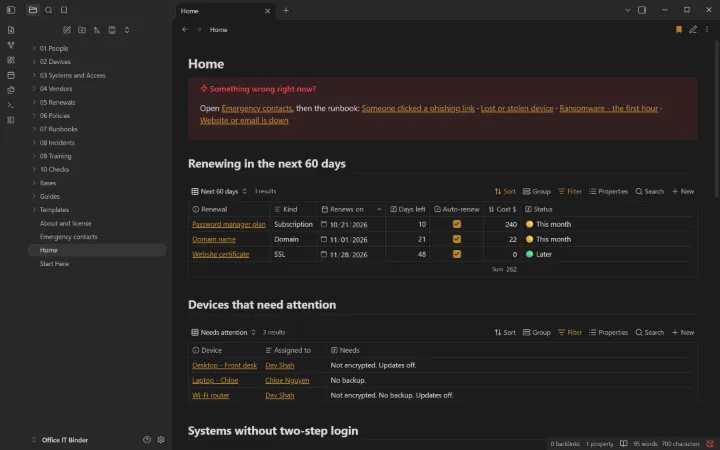Toggle auto-renew checkbox for Password manager plan
720x450 pixels.
(x=456, y=224)
